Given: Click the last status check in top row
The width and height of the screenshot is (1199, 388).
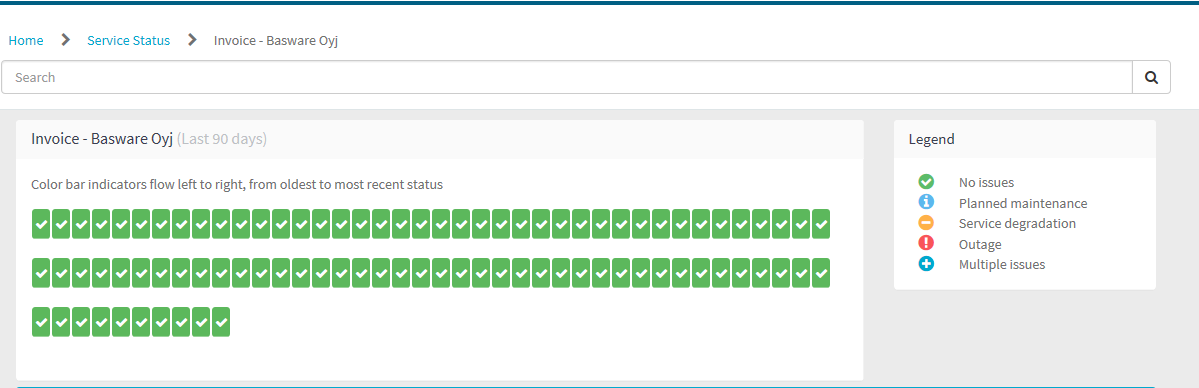Looking at the screenshot, I should point(821,223).
